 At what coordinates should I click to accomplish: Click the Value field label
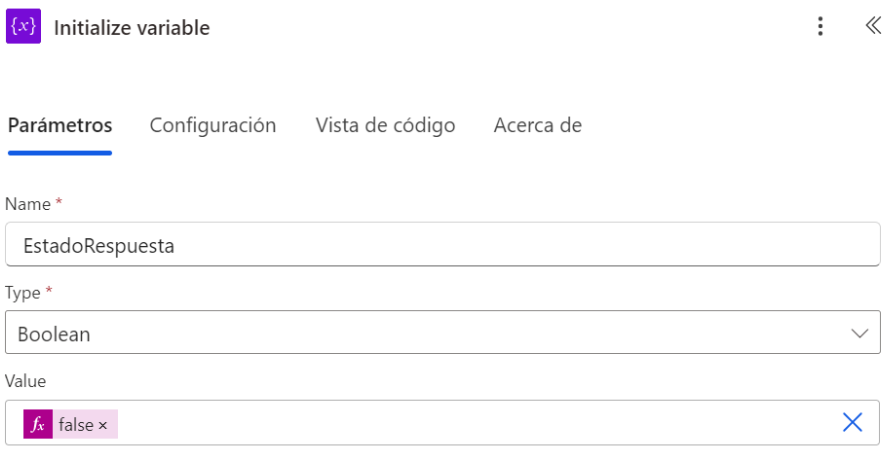click(x=26, y=381)
